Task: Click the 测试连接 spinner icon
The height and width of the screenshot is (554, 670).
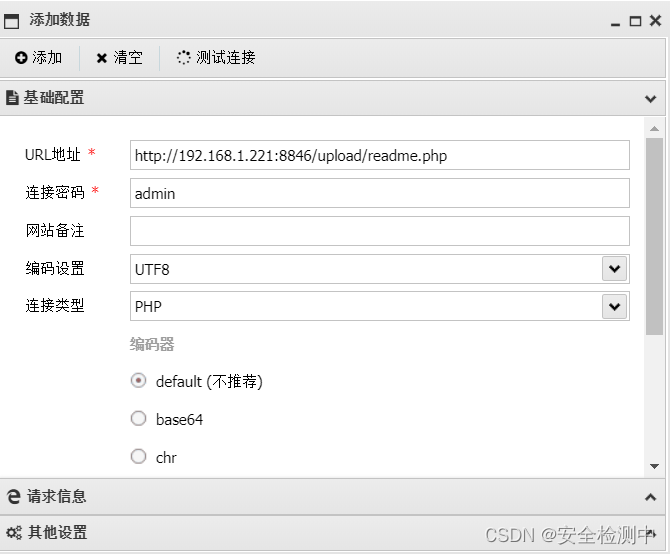Action: click(x=184, y=58)
